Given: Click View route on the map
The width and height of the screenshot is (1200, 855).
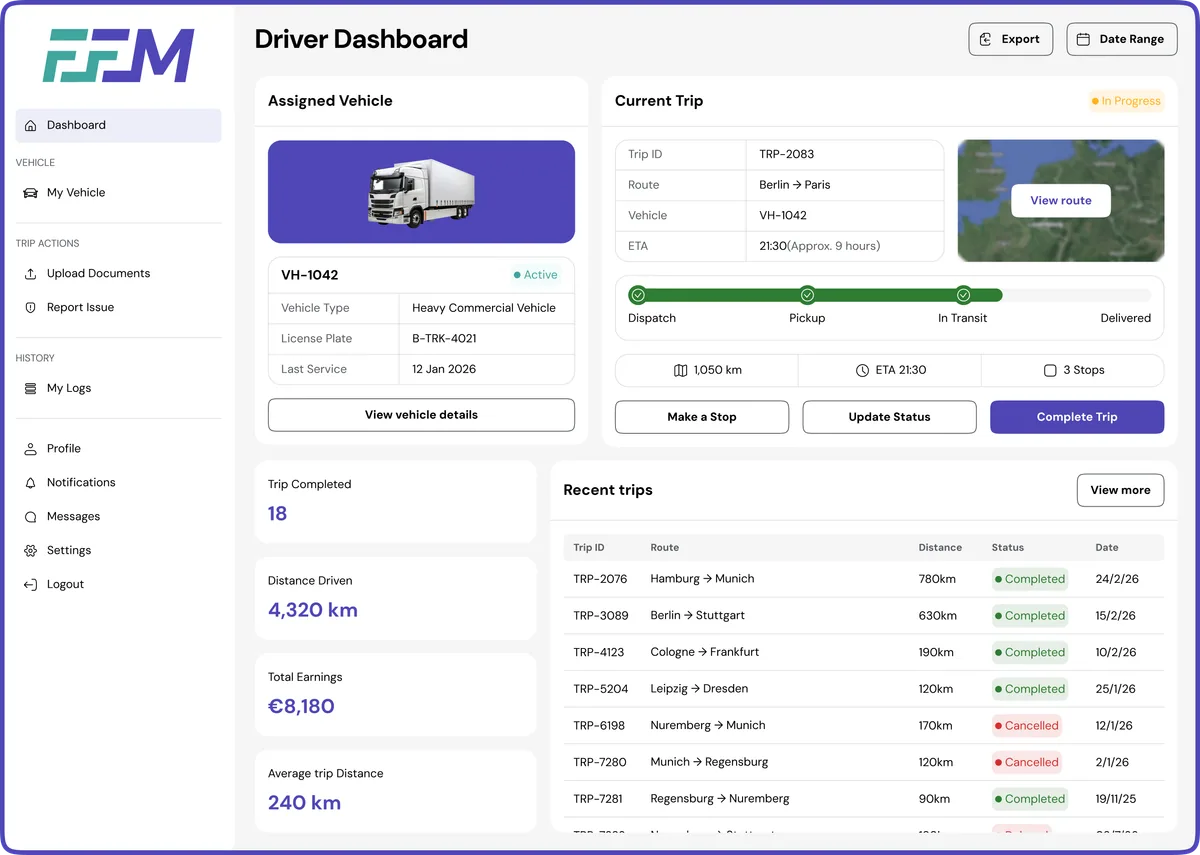Looking at the screenshot, I should (x=1060, y=200).
